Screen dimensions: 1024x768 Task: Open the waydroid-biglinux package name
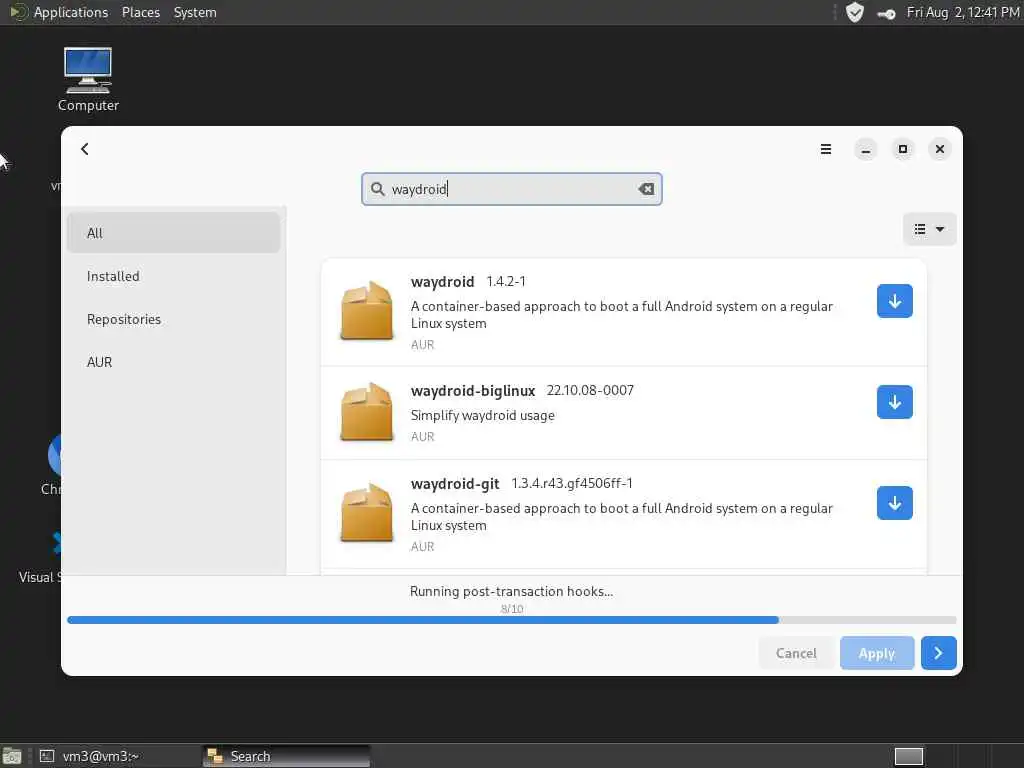473,391
